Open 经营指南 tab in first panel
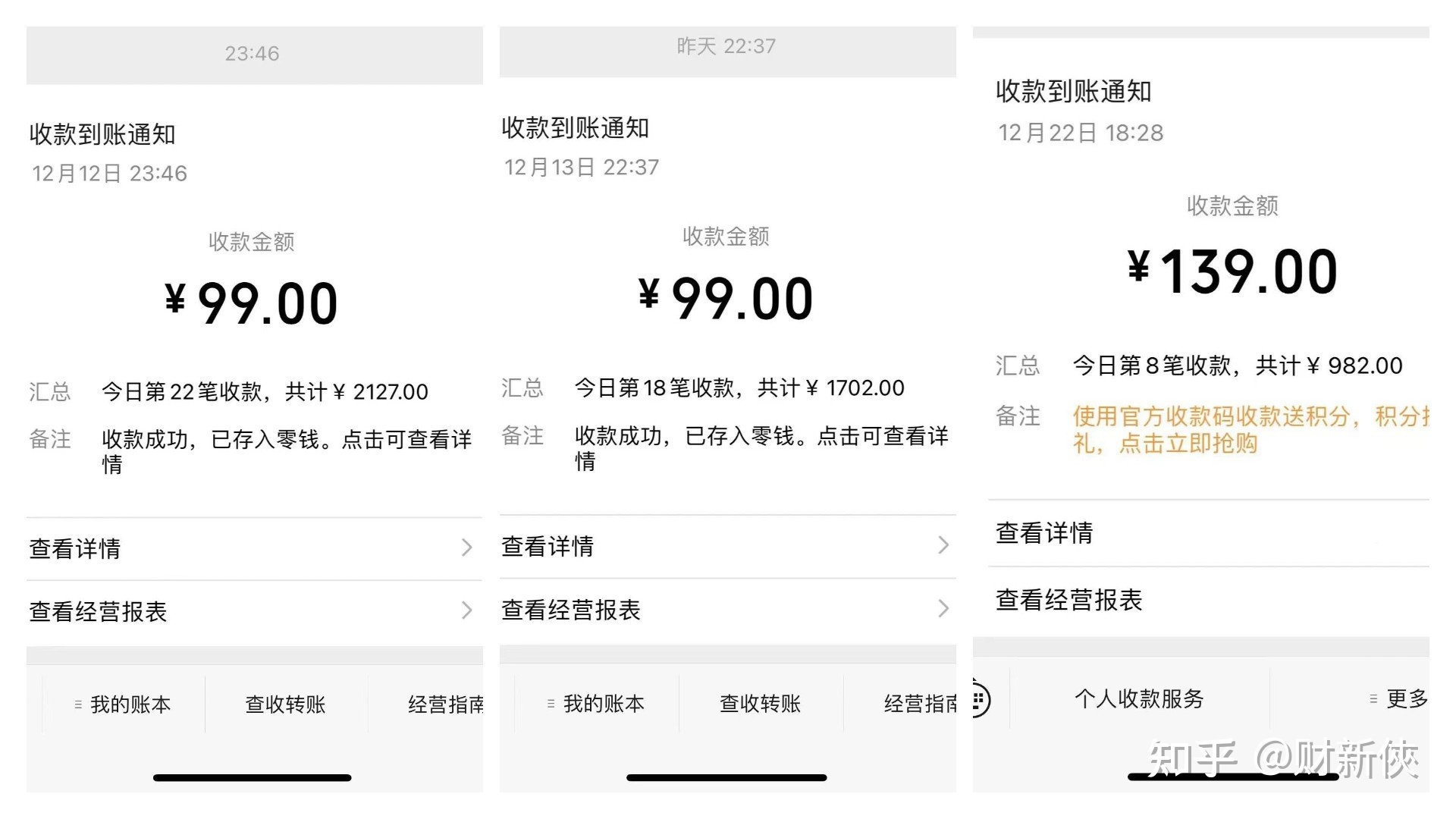This screenshot has width=1456, height=819. click(x=445, y=704)
